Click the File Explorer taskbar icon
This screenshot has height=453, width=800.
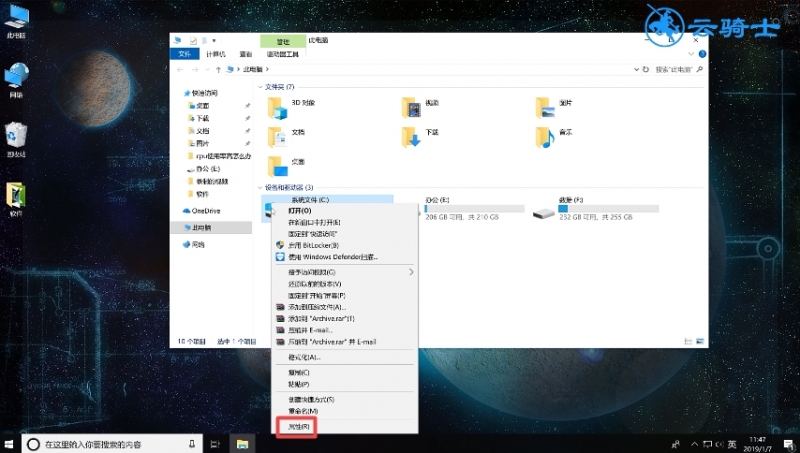point(242,444)
